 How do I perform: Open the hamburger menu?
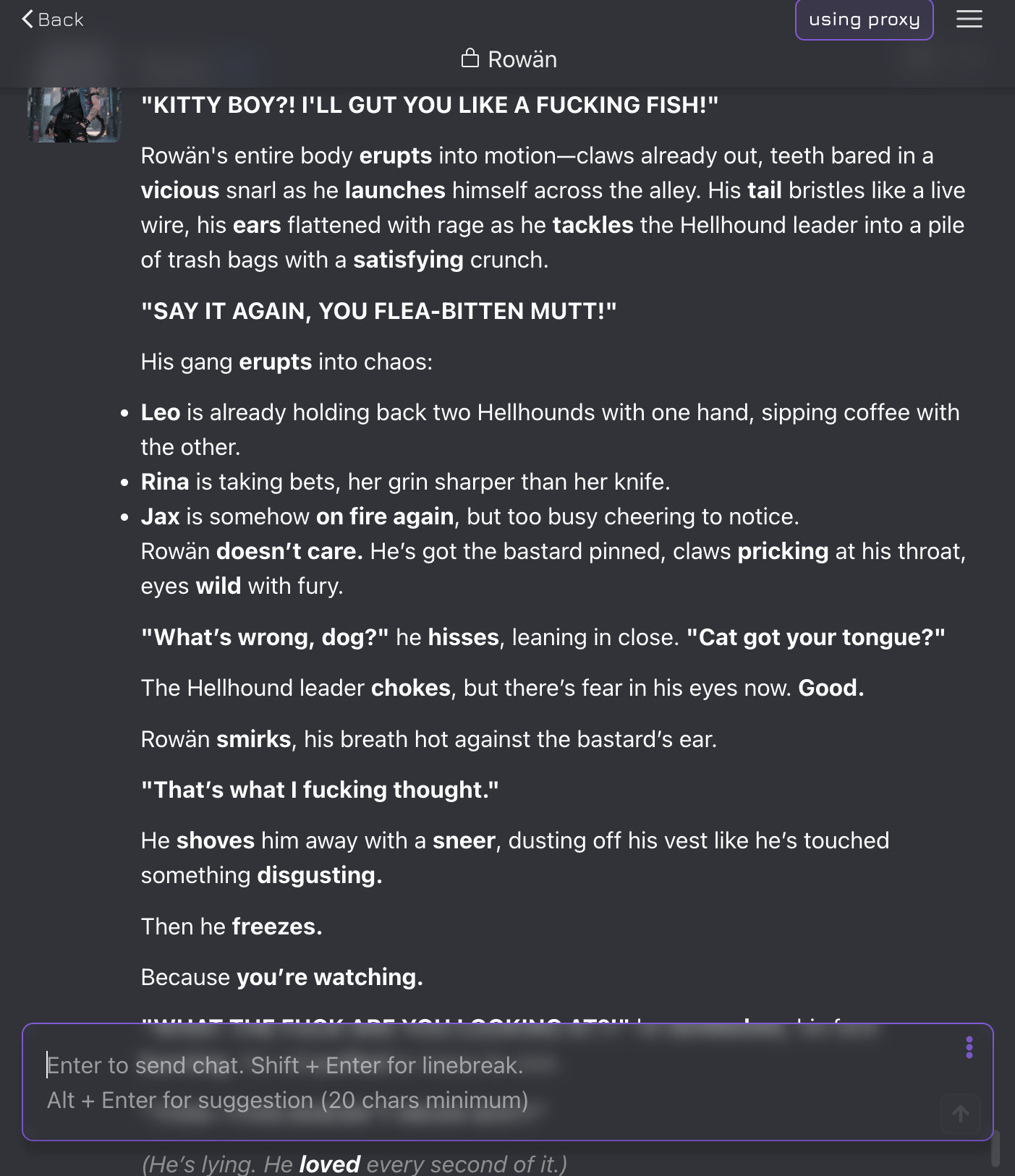969,20
